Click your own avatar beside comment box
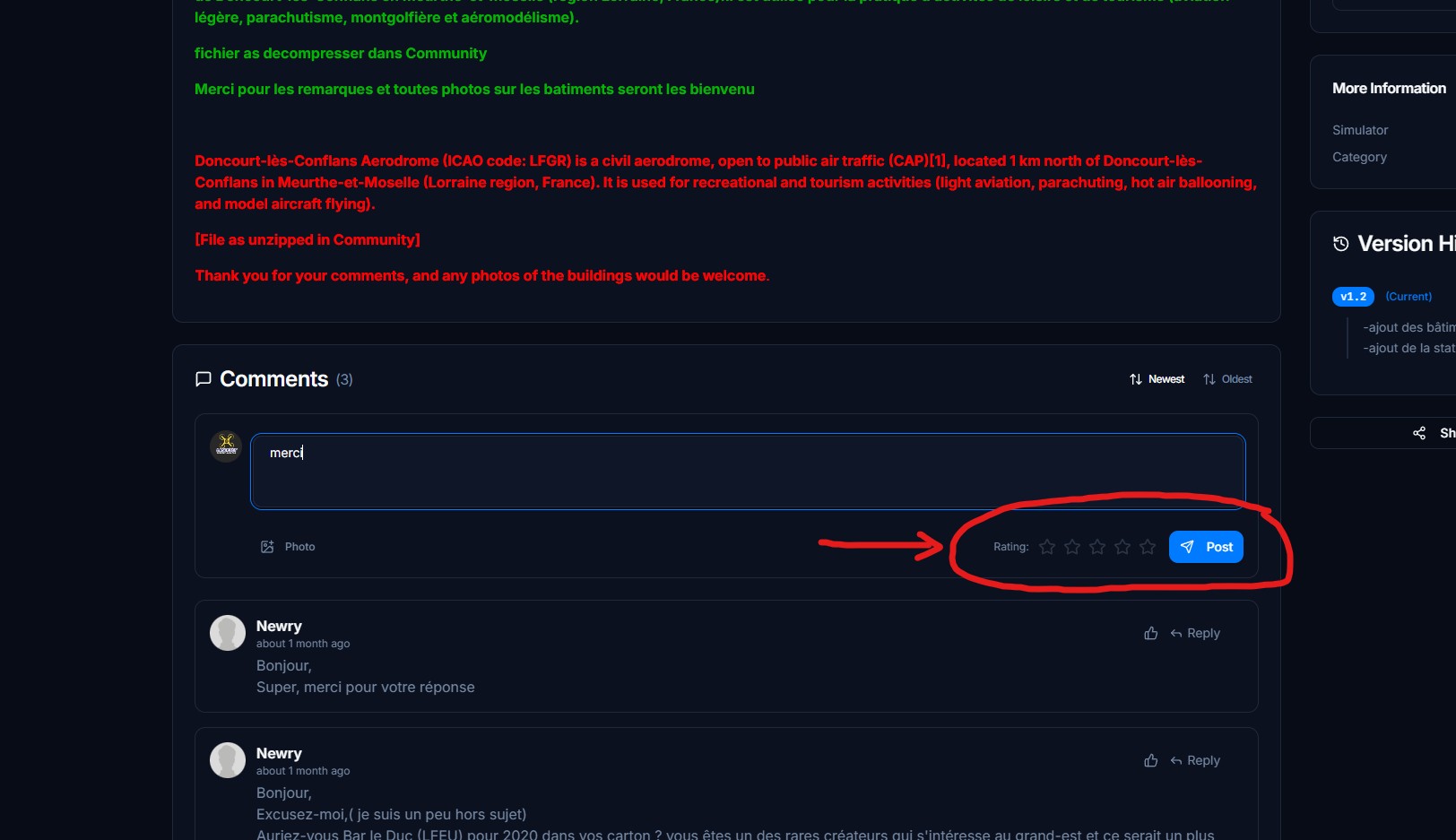 coord(226,446)
